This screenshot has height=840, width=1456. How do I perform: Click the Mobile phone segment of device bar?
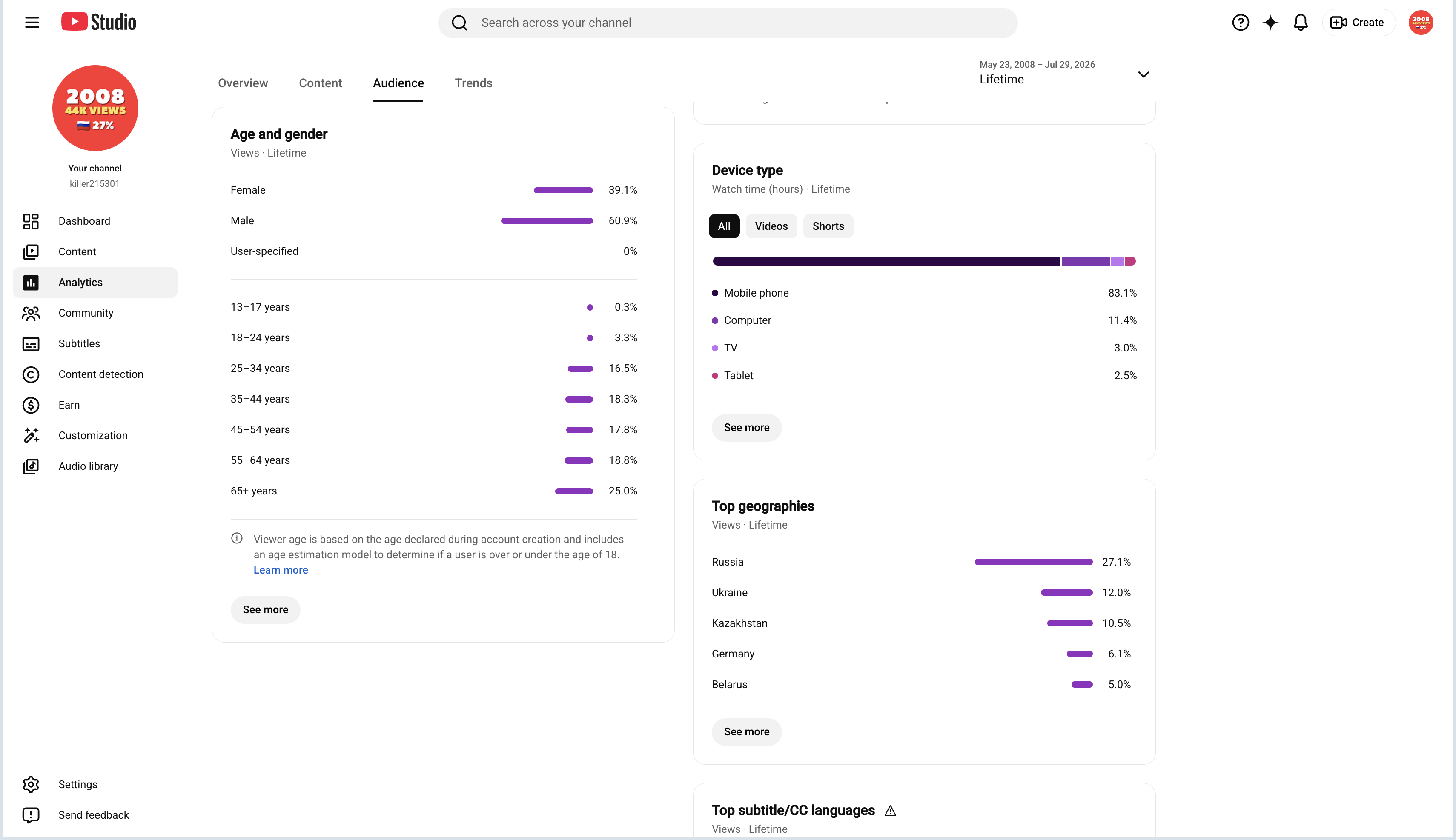tap(886, 261)
